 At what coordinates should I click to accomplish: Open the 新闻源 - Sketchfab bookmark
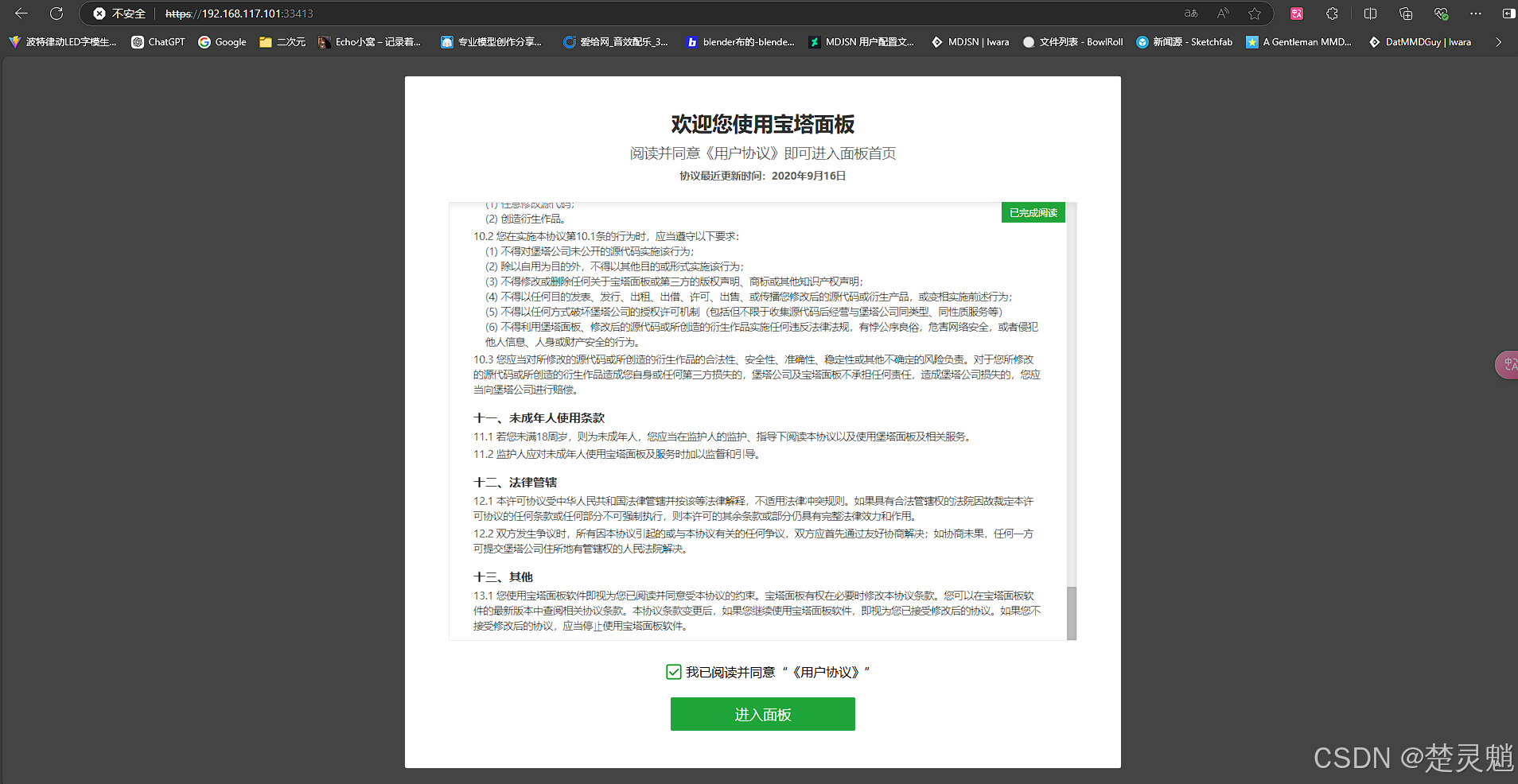pos(1185,42)
